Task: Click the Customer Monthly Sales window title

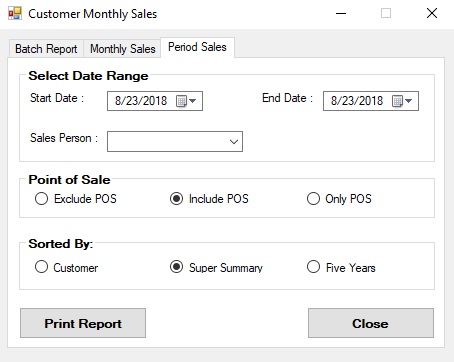Action: [x=93, y=14]
